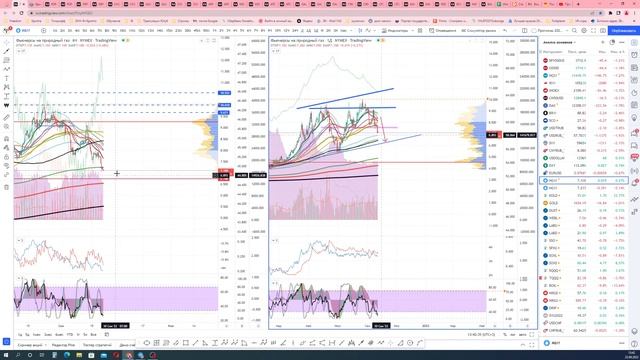Open alerts panel clock icon in right sidebar

(634, 55)
